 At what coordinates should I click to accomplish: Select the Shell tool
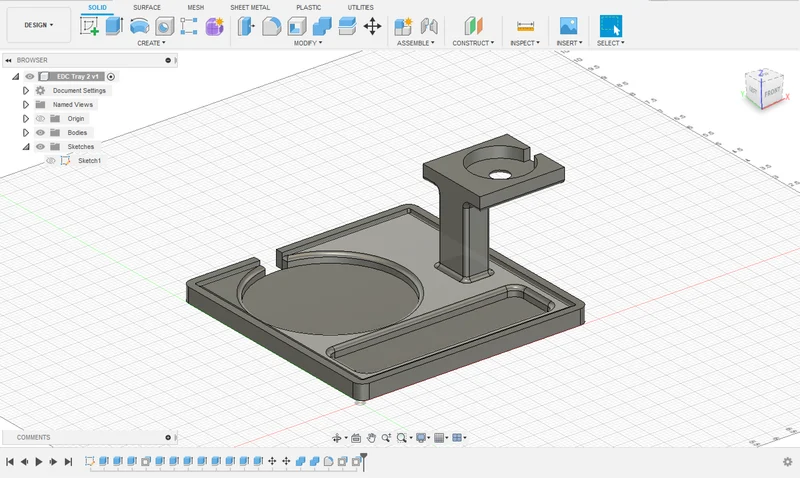point(296,27)
